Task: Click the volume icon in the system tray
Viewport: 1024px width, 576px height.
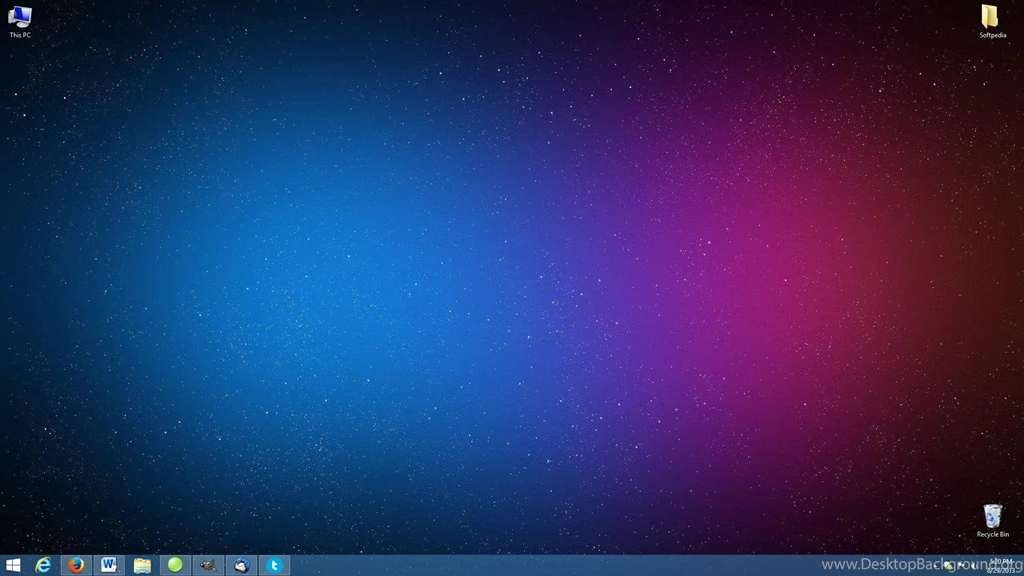Action: (x=972, y=565)
